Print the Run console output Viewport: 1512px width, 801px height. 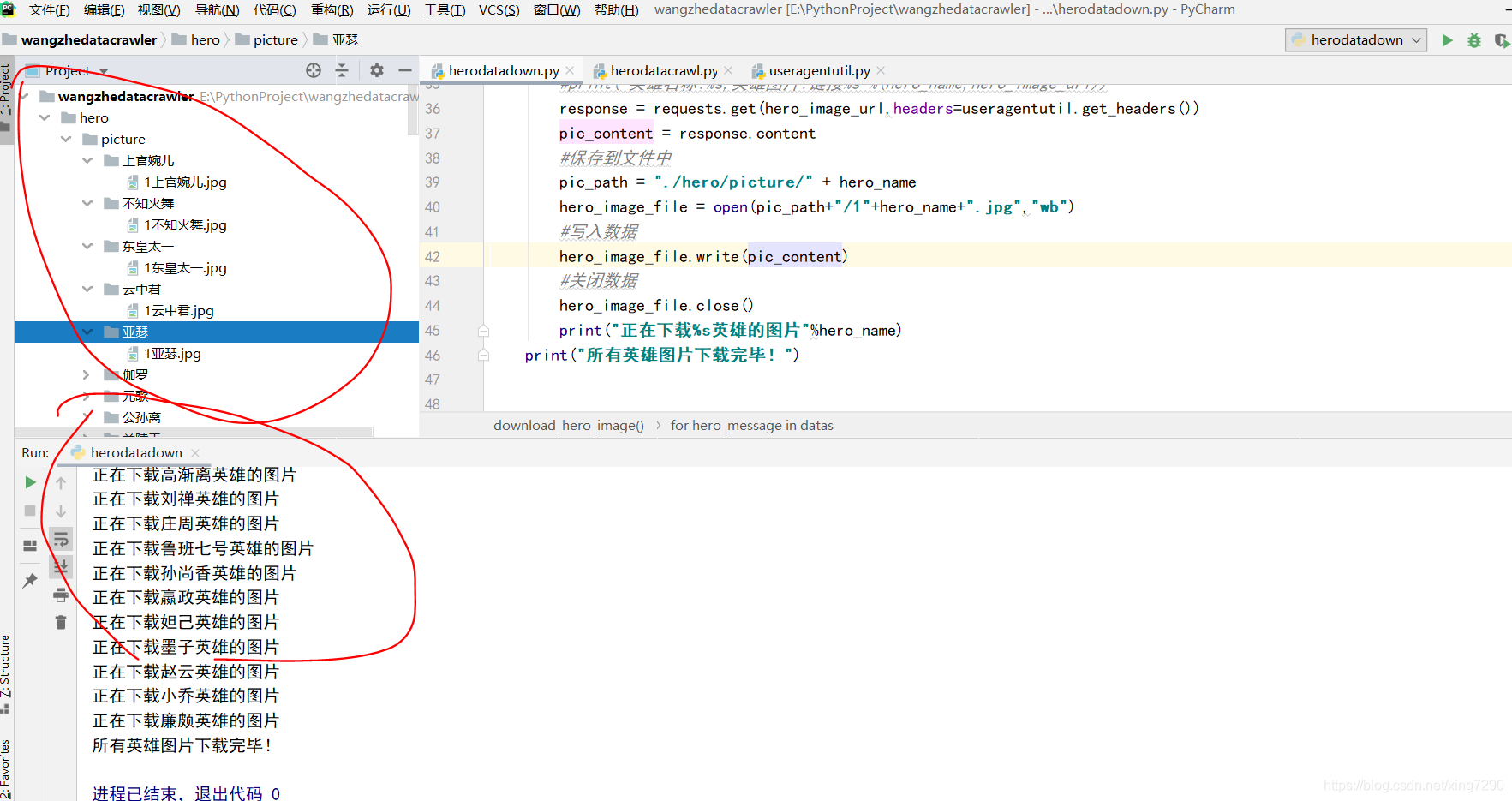(61, 595)
